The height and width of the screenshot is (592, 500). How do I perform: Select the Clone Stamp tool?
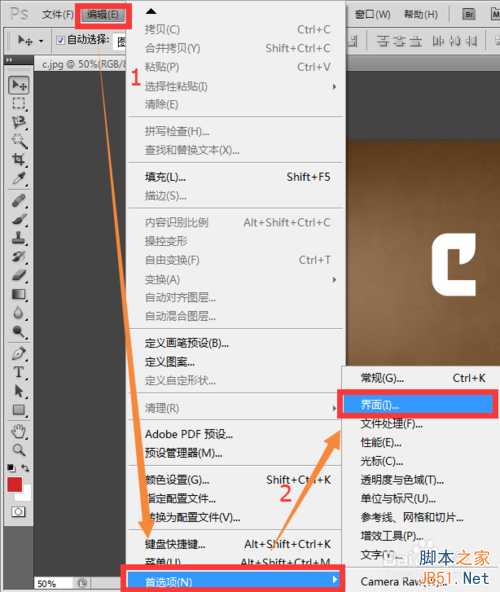(x=19, y=238)
